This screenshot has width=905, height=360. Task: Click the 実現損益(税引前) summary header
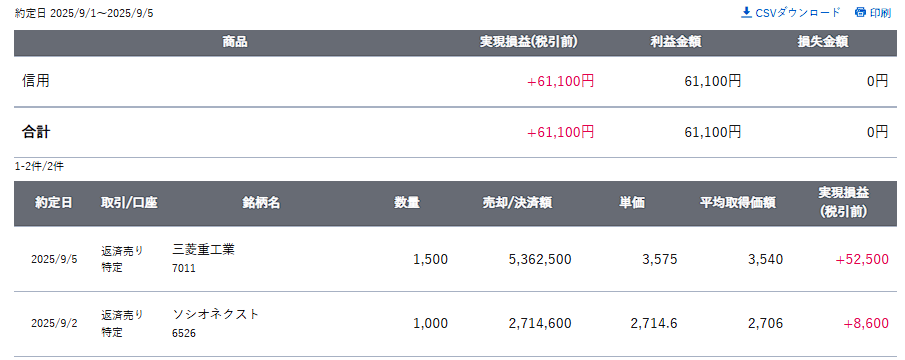(529, 42)
